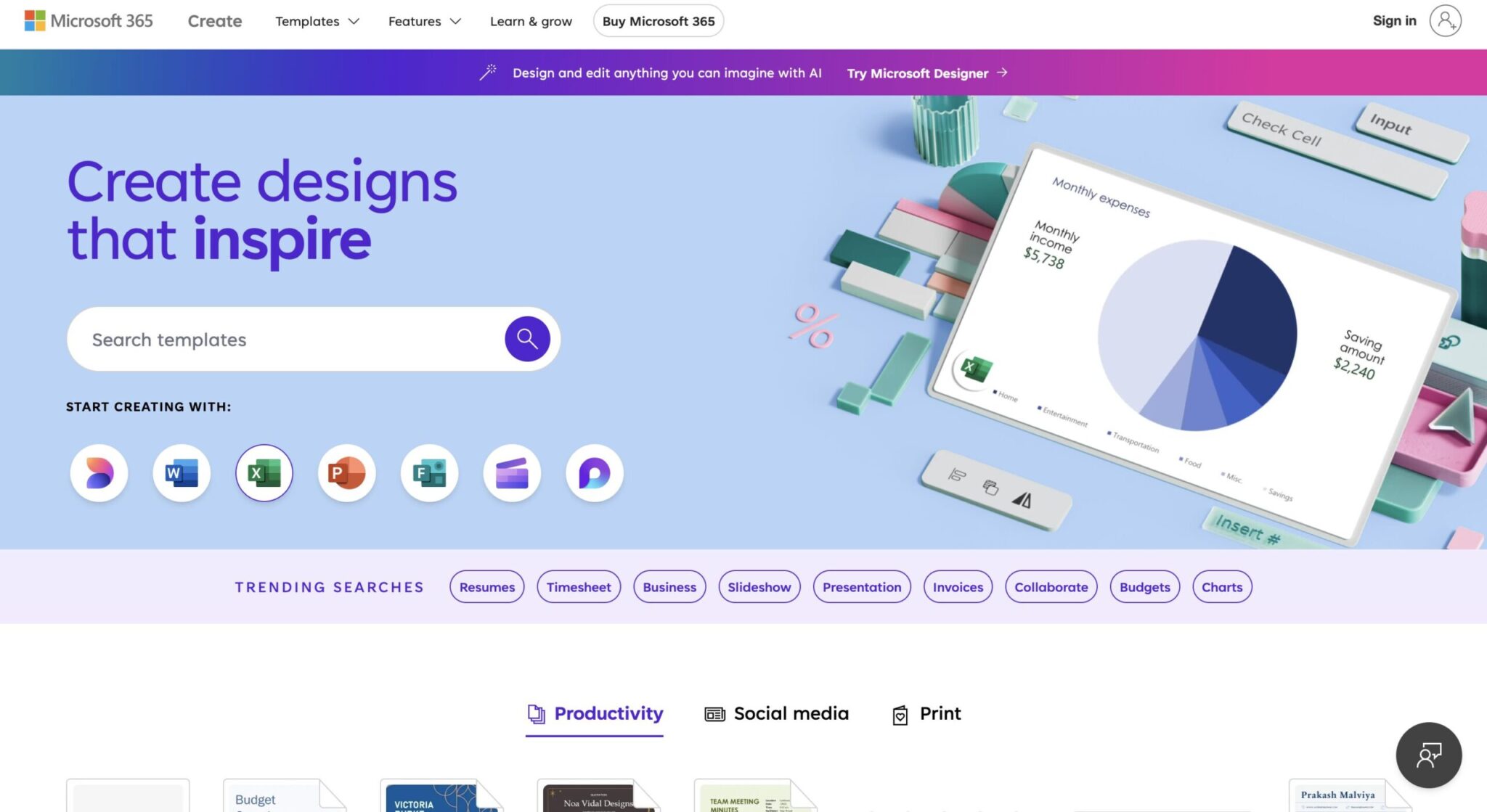This screenshot has height=812, width=1487.
Task: Expand the Templates dropdown menu
Action: [x=317, y=21]
